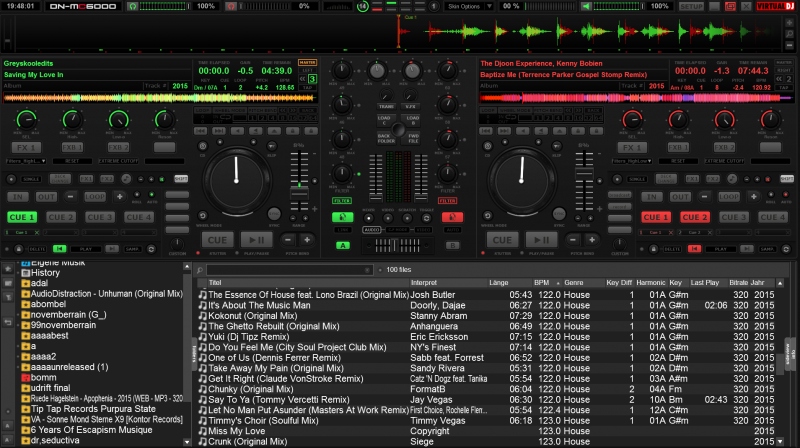800x448 pixels.
Task: Toggle FX 1 on the left deck
Action: tap(26, 147)
